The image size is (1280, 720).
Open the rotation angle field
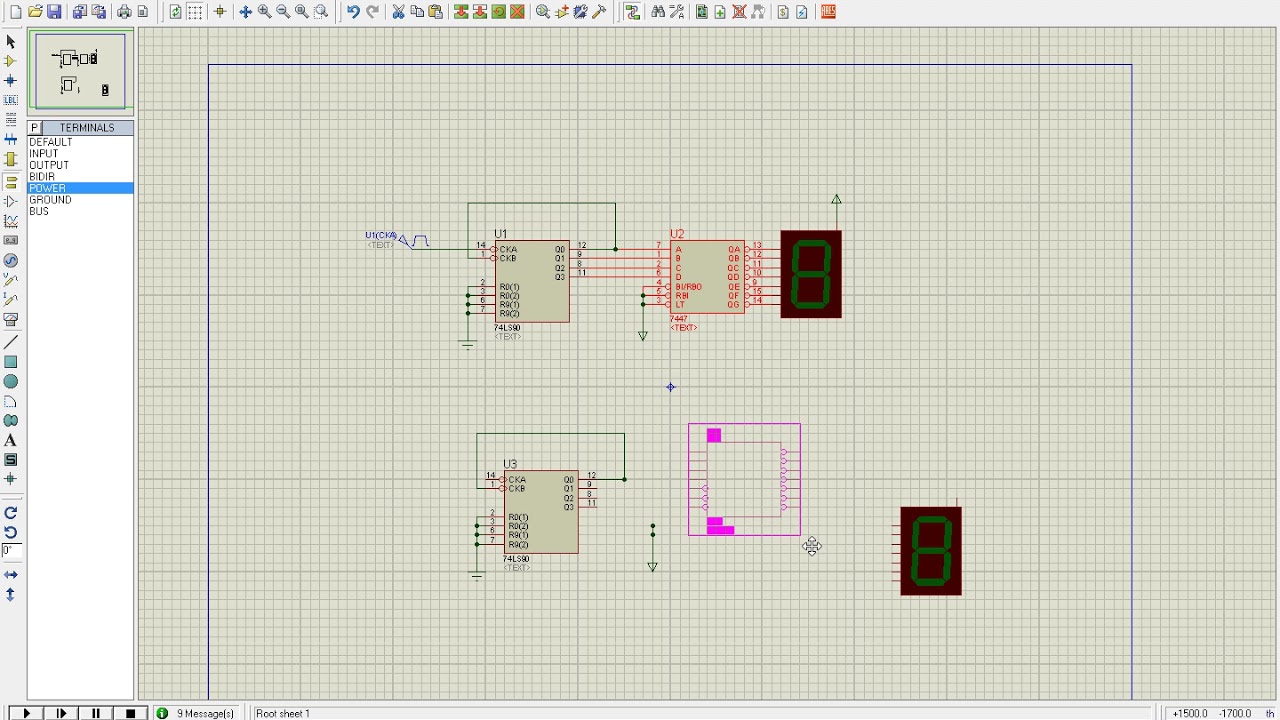[11, 551]
